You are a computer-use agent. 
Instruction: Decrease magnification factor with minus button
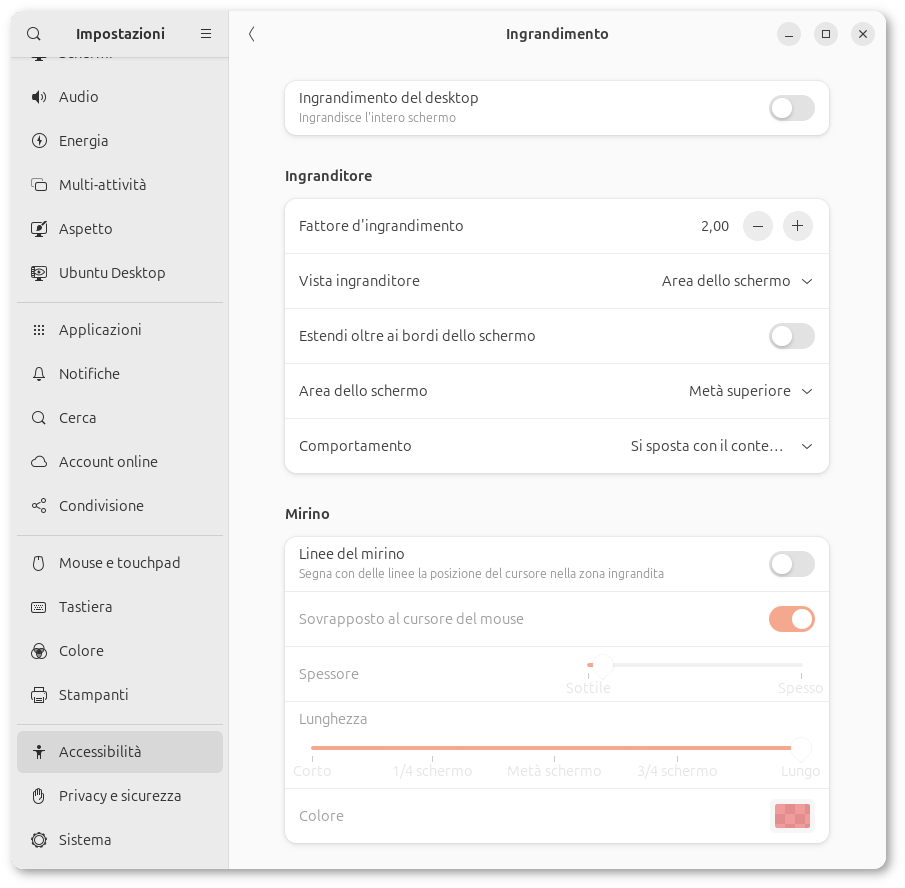click(758, 226)
